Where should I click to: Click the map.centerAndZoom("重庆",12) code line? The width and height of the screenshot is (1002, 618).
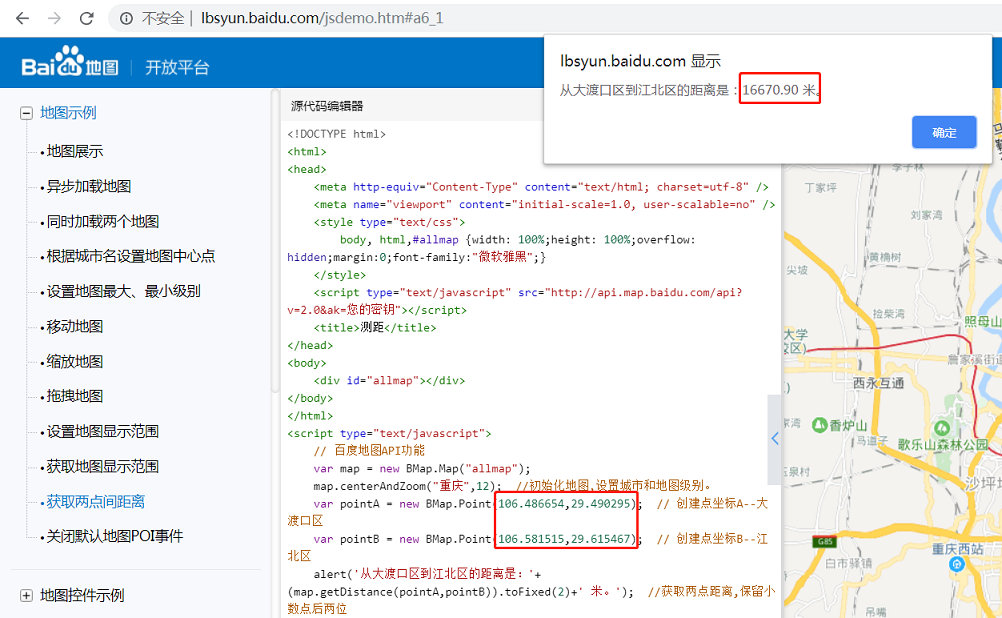408,486
